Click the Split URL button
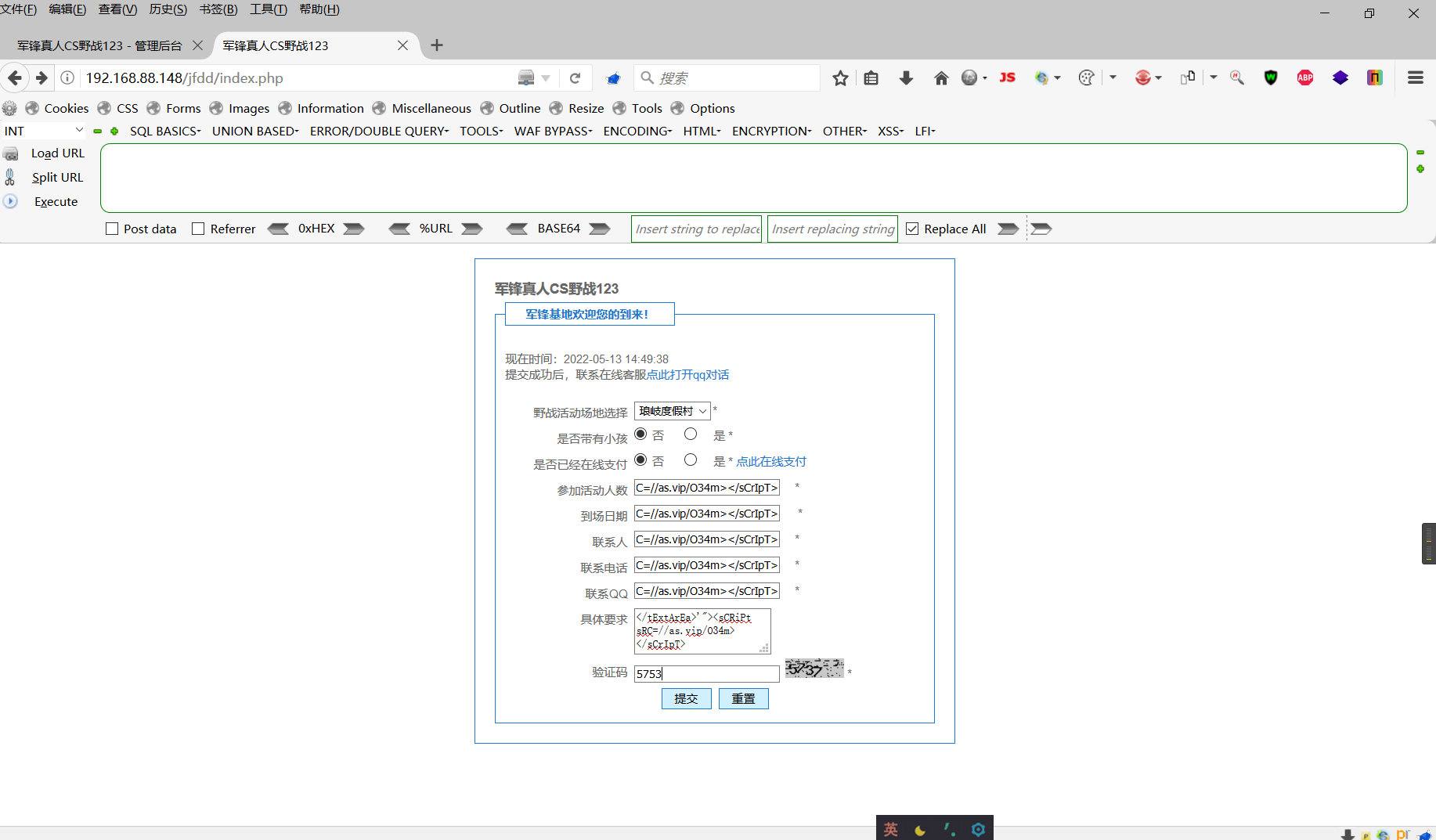This screenshot has height=840, width=1436. pos(57,178)
